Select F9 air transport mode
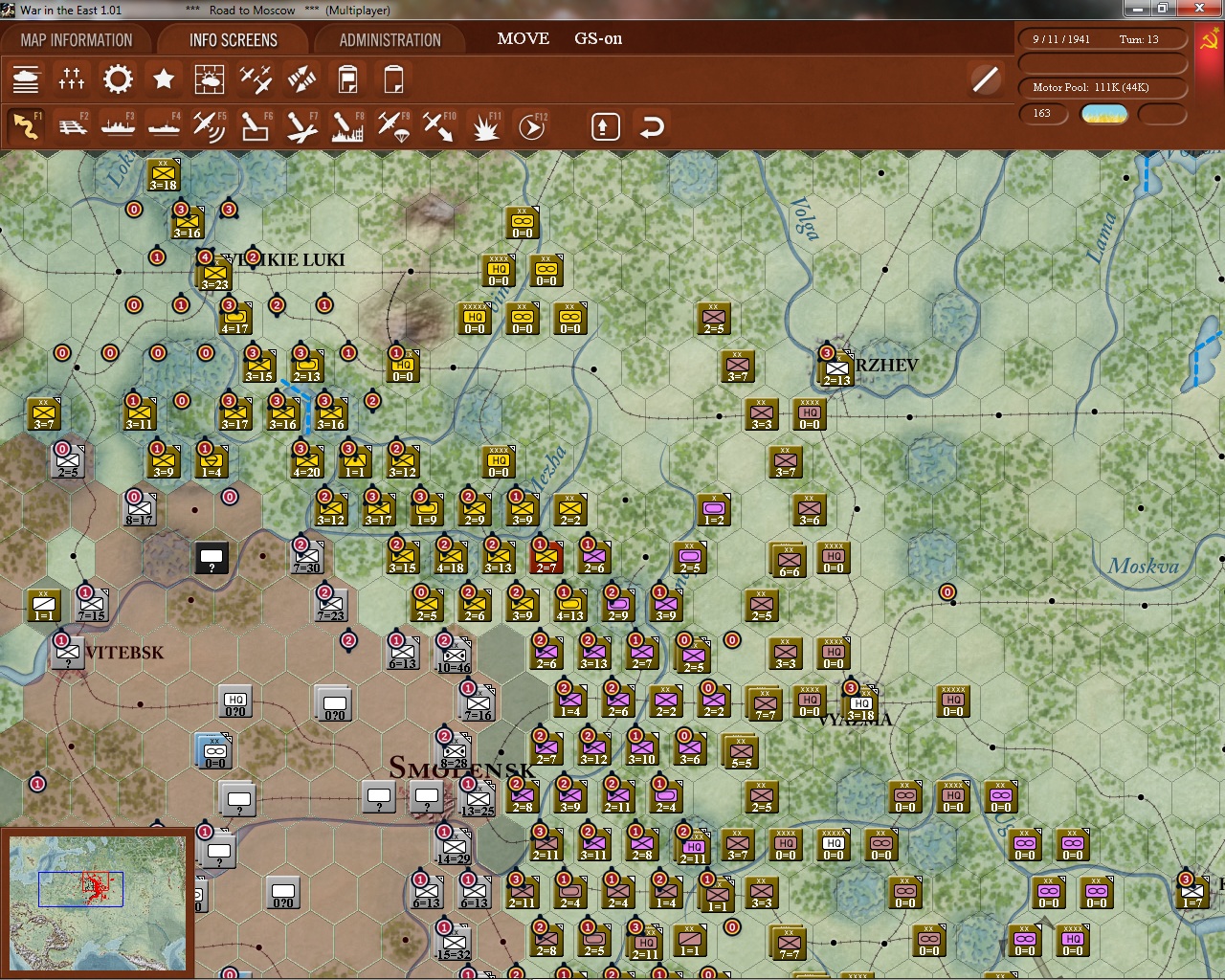Viewport: 1225px width, 980px height. coord(393,126)
